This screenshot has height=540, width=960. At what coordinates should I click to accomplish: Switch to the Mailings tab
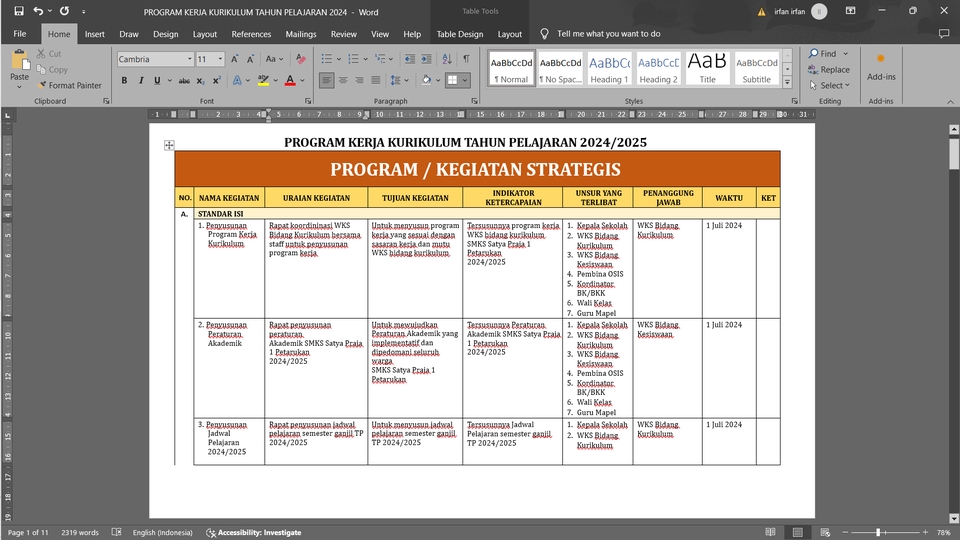coord(301,34)
